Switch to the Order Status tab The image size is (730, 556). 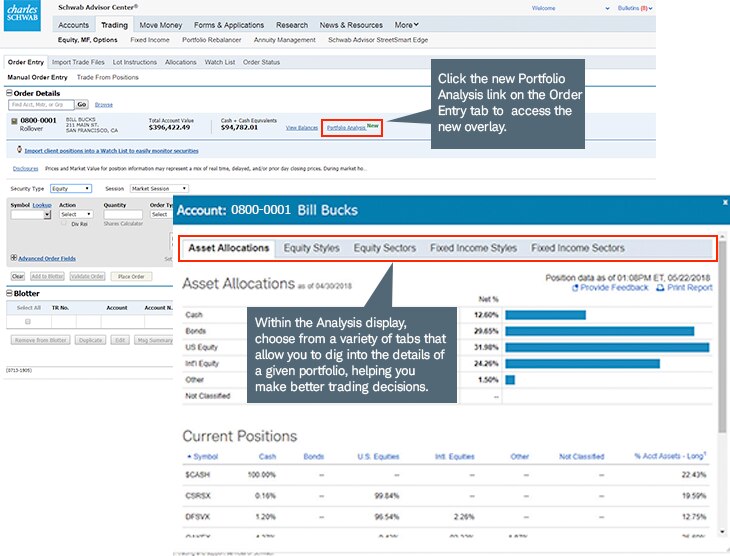click(x=261, y=62)
